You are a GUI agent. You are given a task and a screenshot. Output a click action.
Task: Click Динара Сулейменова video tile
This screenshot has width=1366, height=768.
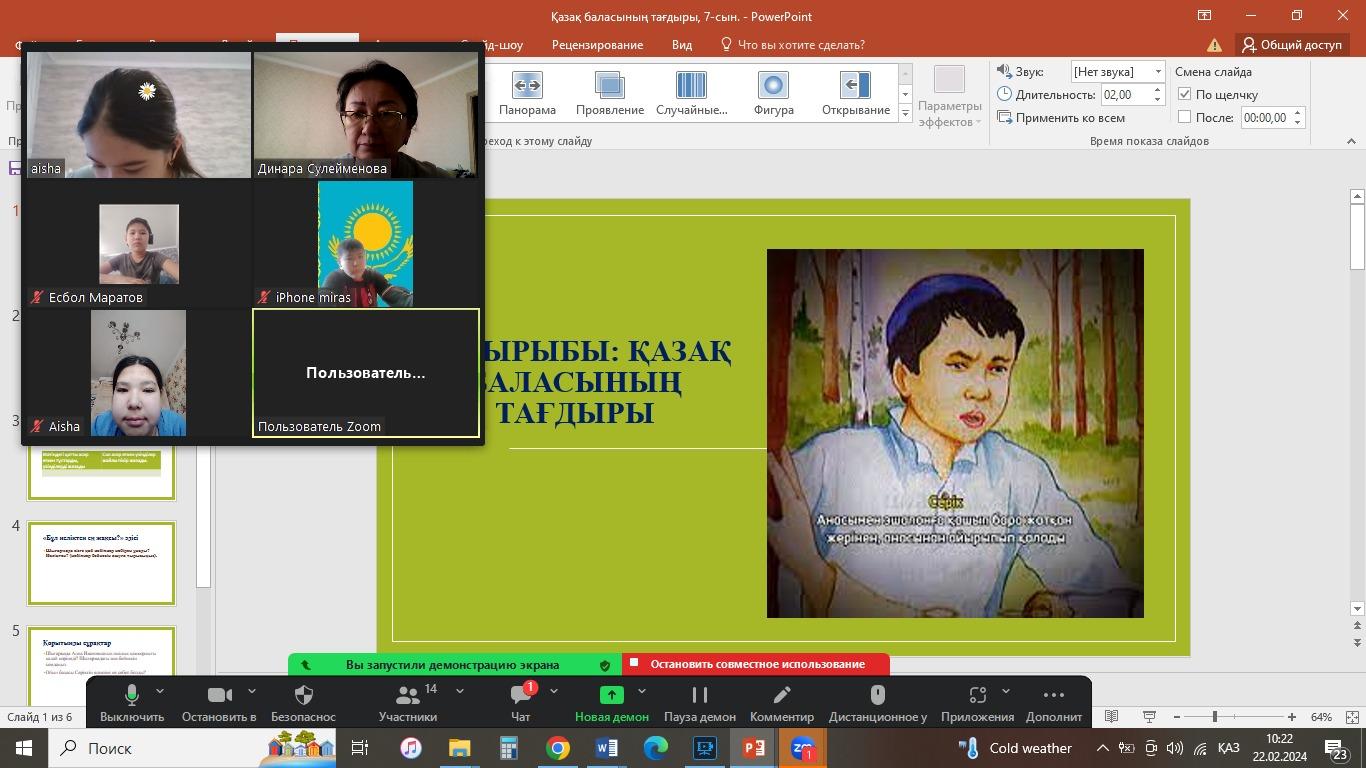click(366, 115)
